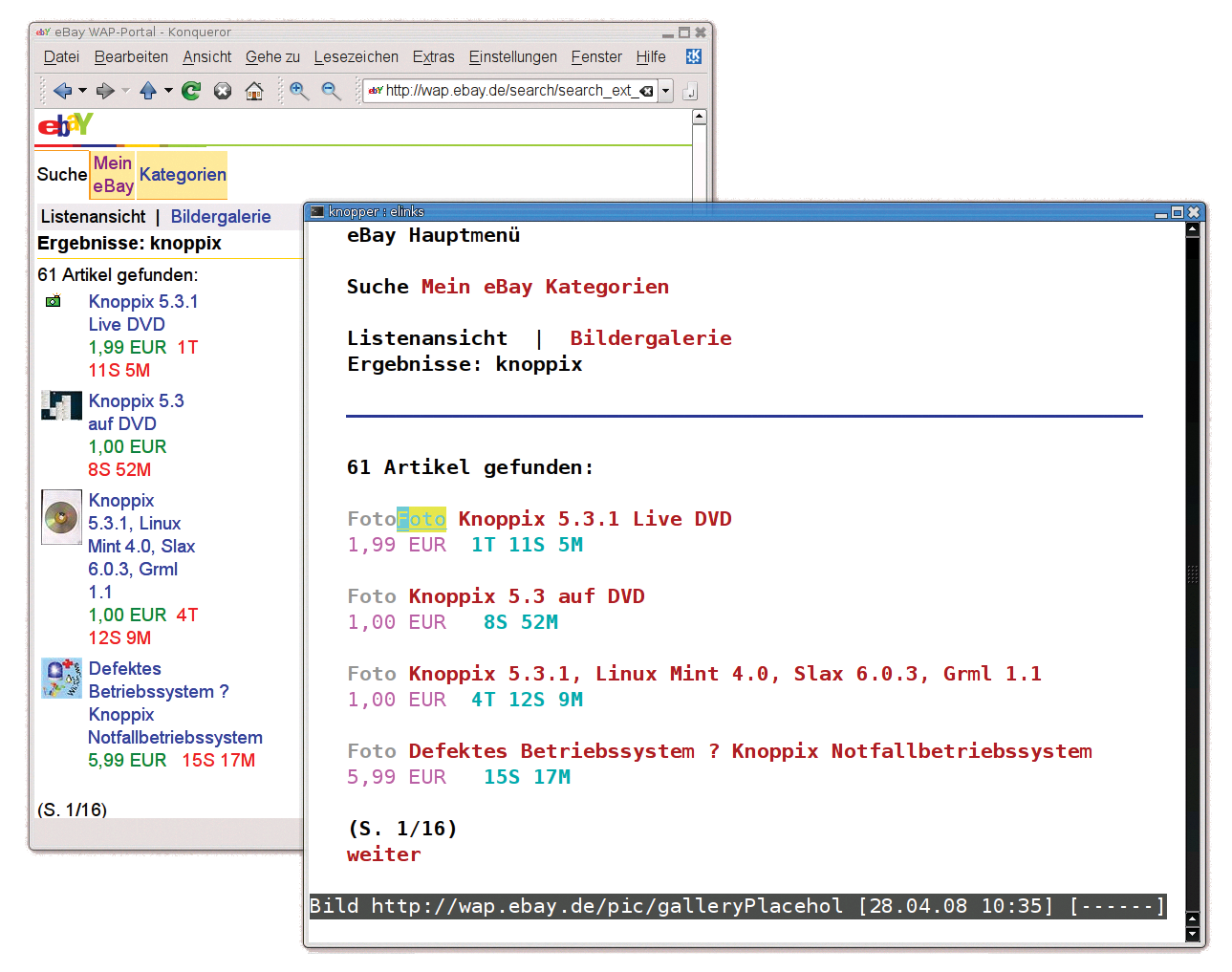Follow Bildergalerie link in elinks
This screenshot has width=1232, height=972.
(651, 338)
